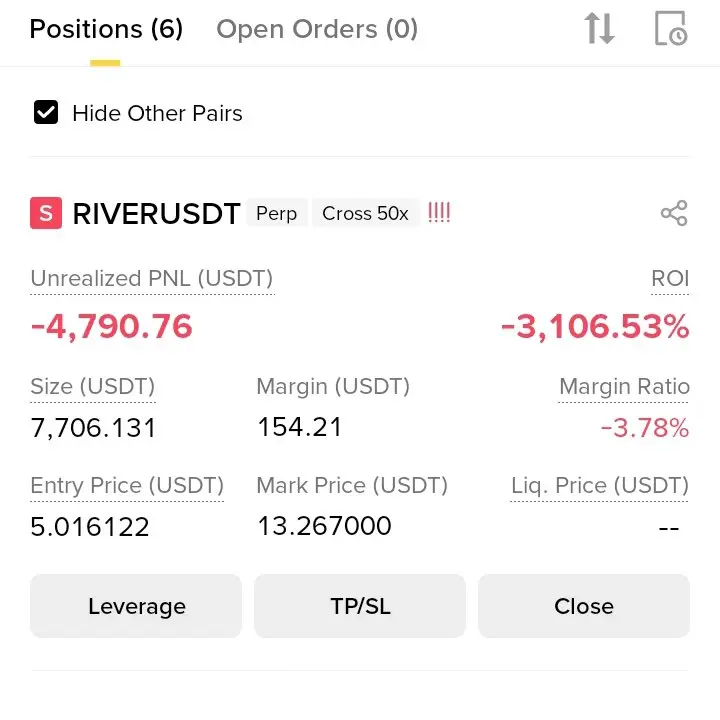Screen dimensions: 720x720
Task: Set TP/SL for the position
Action: coord(360,606)
